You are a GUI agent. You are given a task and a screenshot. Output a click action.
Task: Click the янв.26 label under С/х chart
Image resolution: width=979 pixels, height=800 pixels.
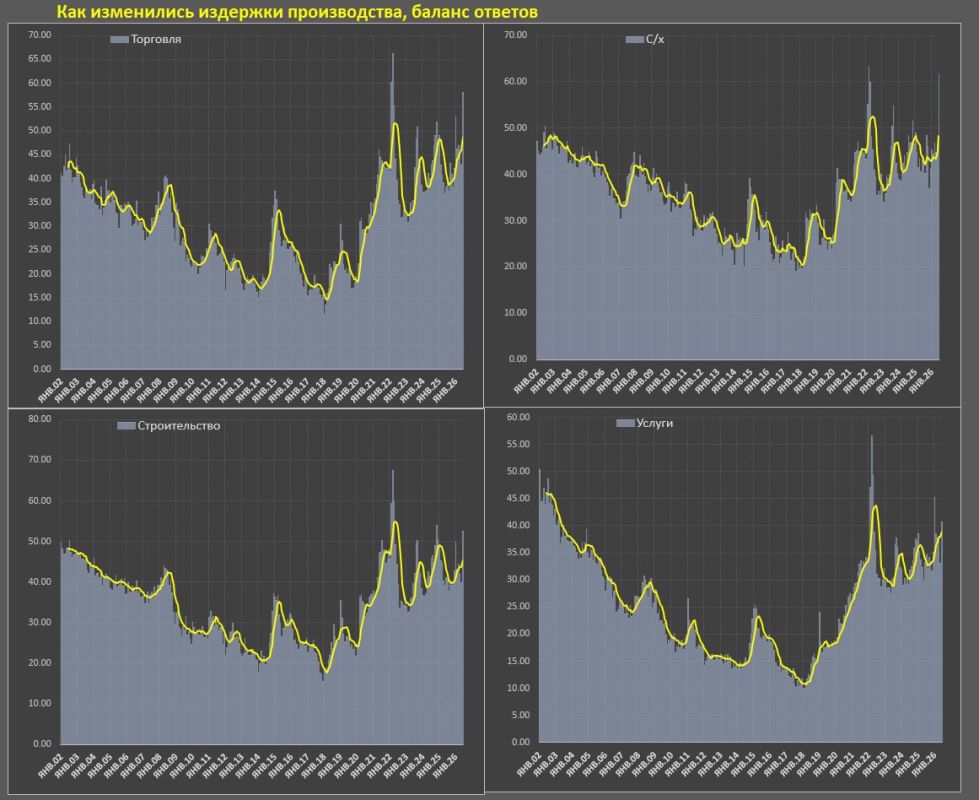click(922, 379)
